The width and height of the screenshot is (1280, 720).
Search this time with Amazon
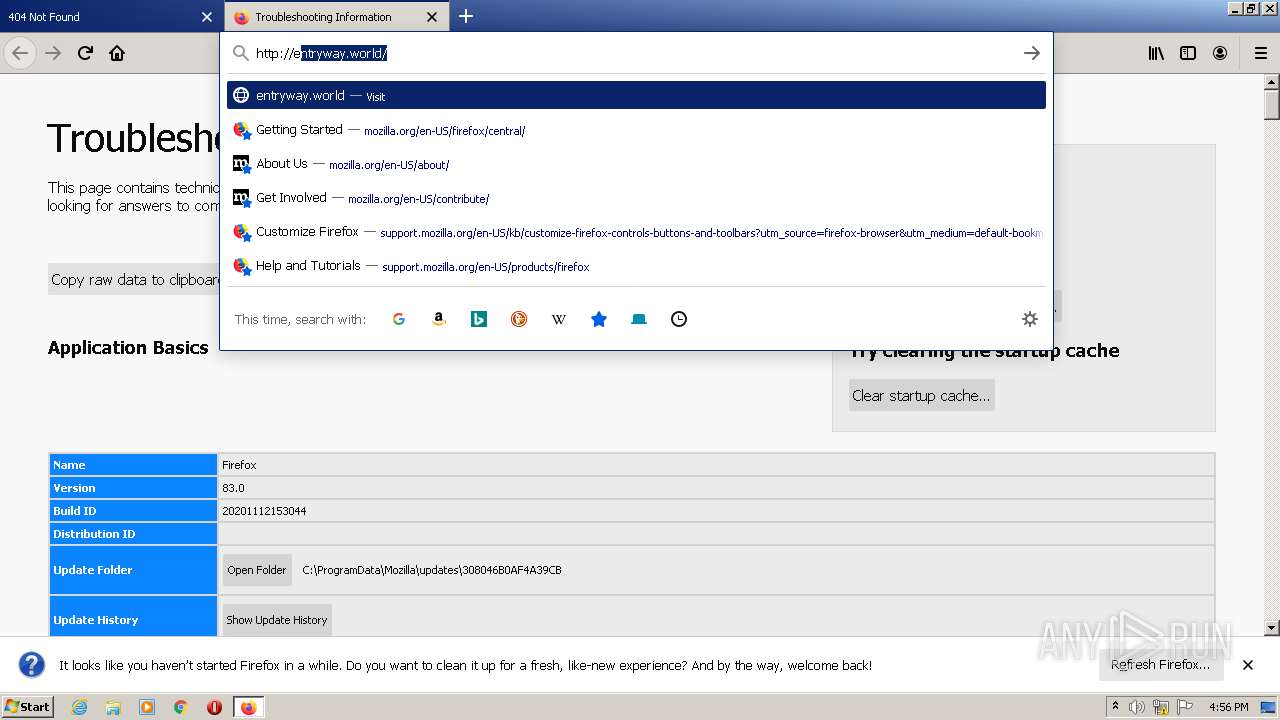pyautogui.click(x=439, y=319)
